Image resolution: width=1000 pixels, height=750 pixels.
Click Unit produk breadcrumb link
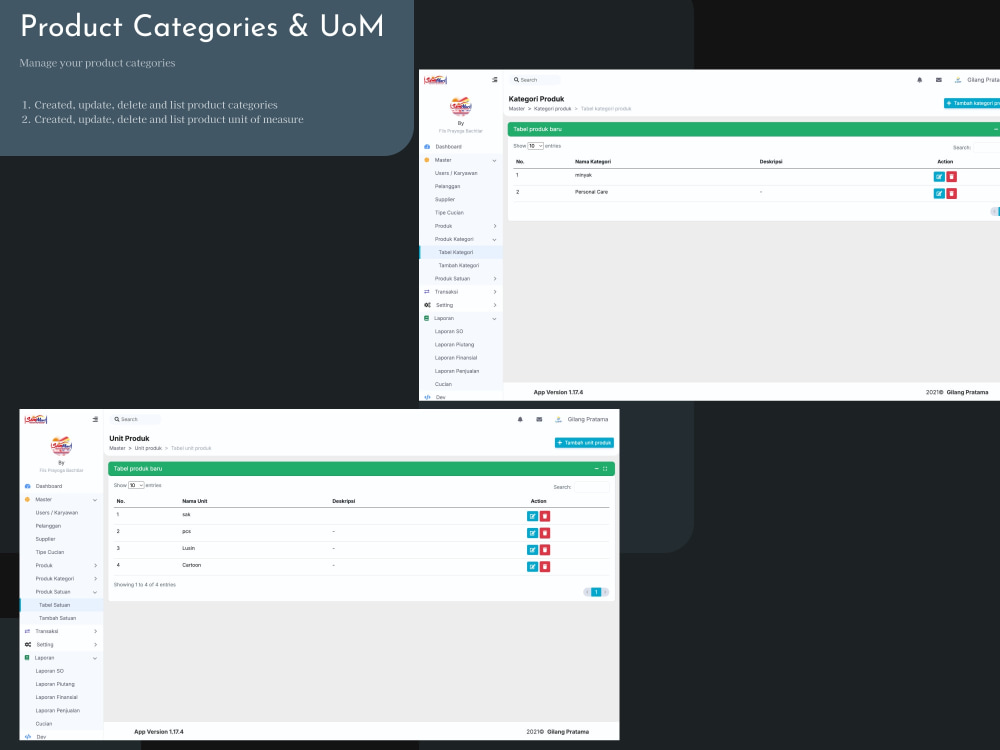coord(148,448)
